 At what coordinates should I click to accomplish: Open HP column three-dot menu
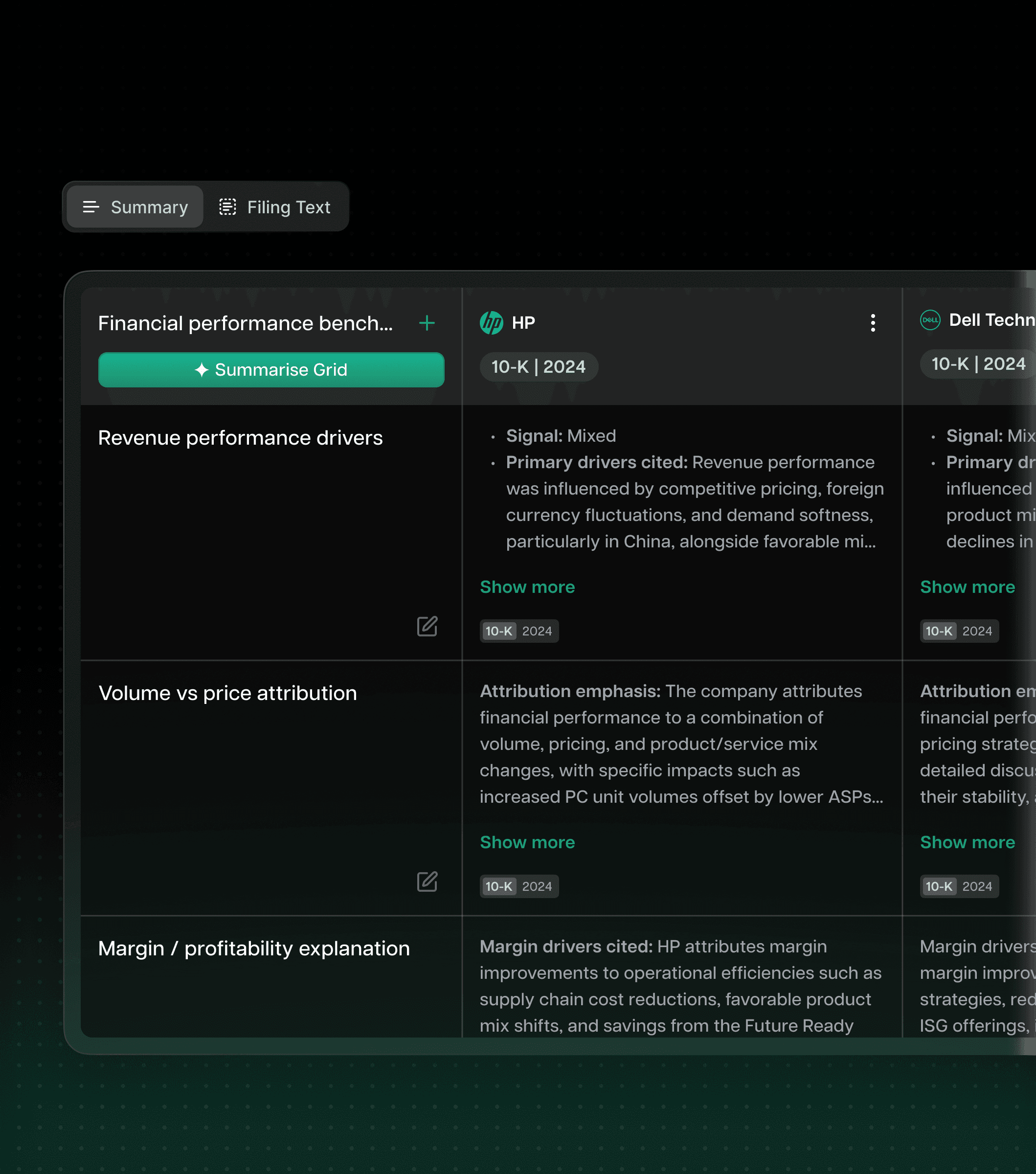click(x=872, y=323)
